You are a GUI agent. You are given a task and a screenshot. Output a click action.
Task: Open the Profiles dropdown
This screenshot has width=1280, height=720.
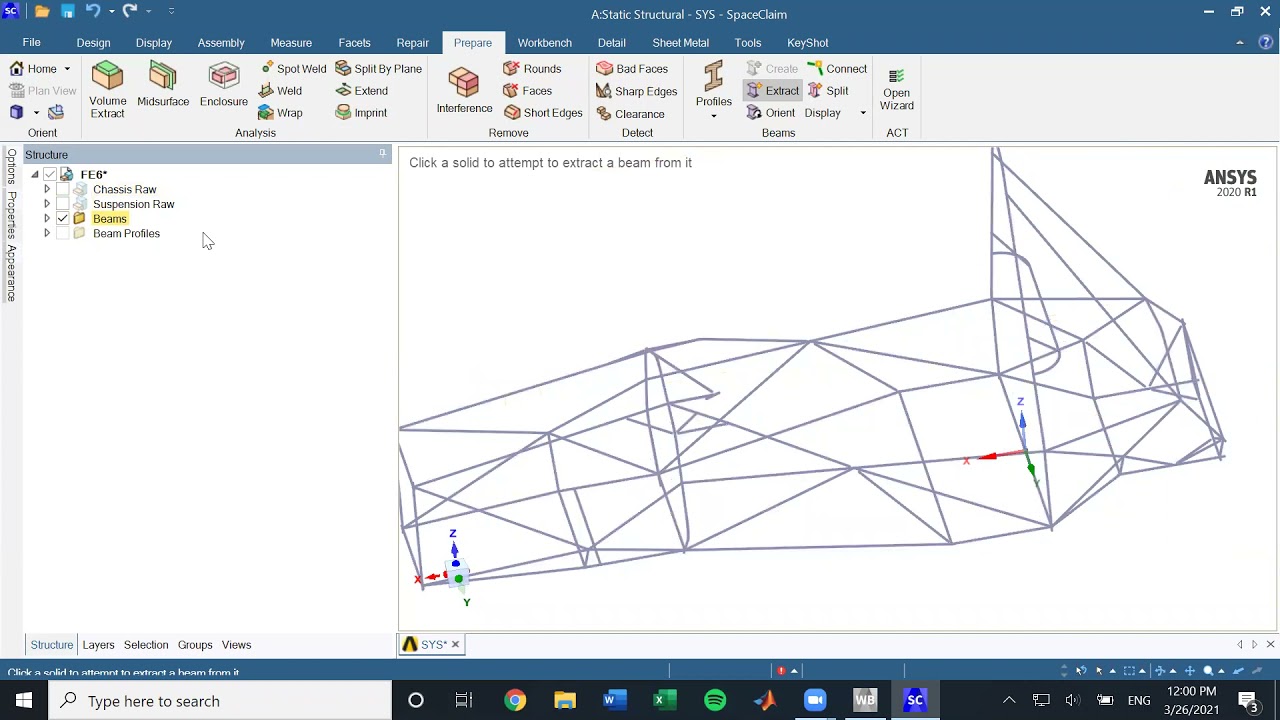[713, 116]
